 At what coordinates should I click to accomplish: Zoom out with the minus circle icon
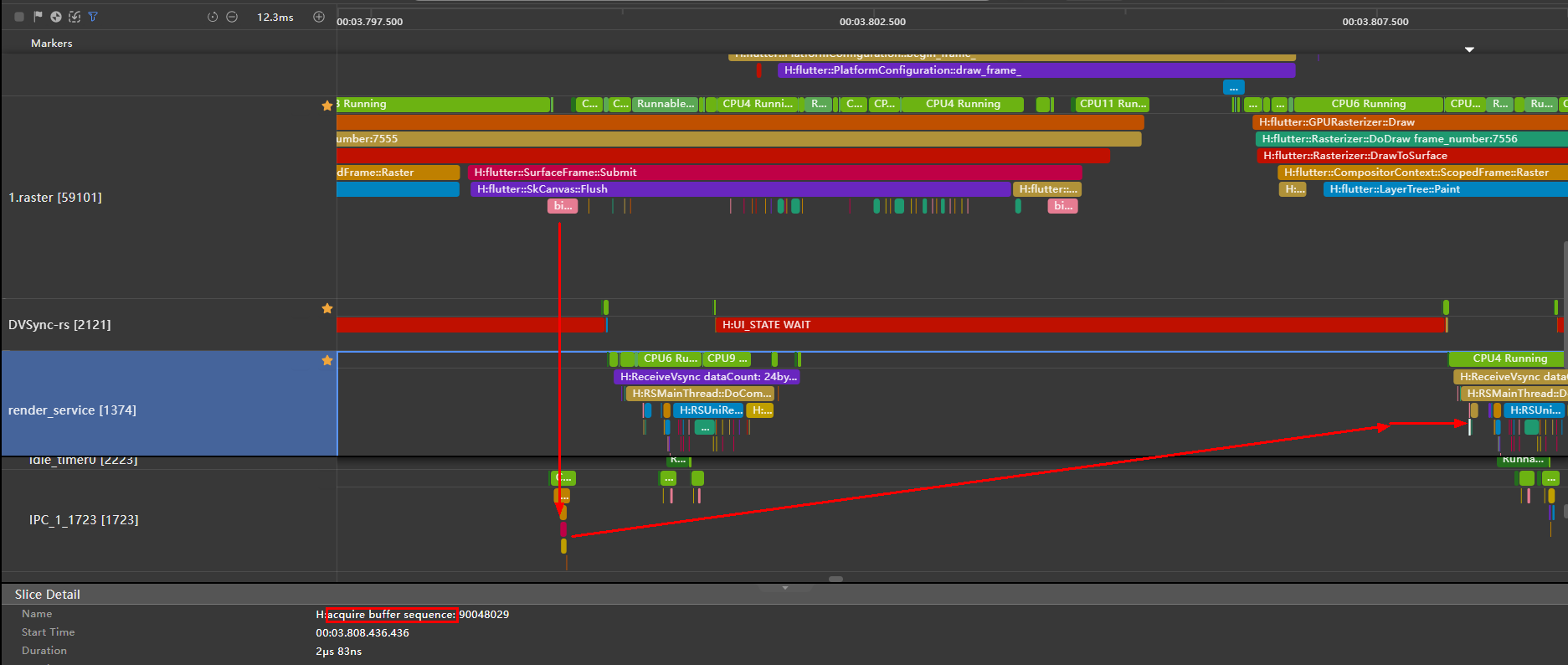[232, 17]
